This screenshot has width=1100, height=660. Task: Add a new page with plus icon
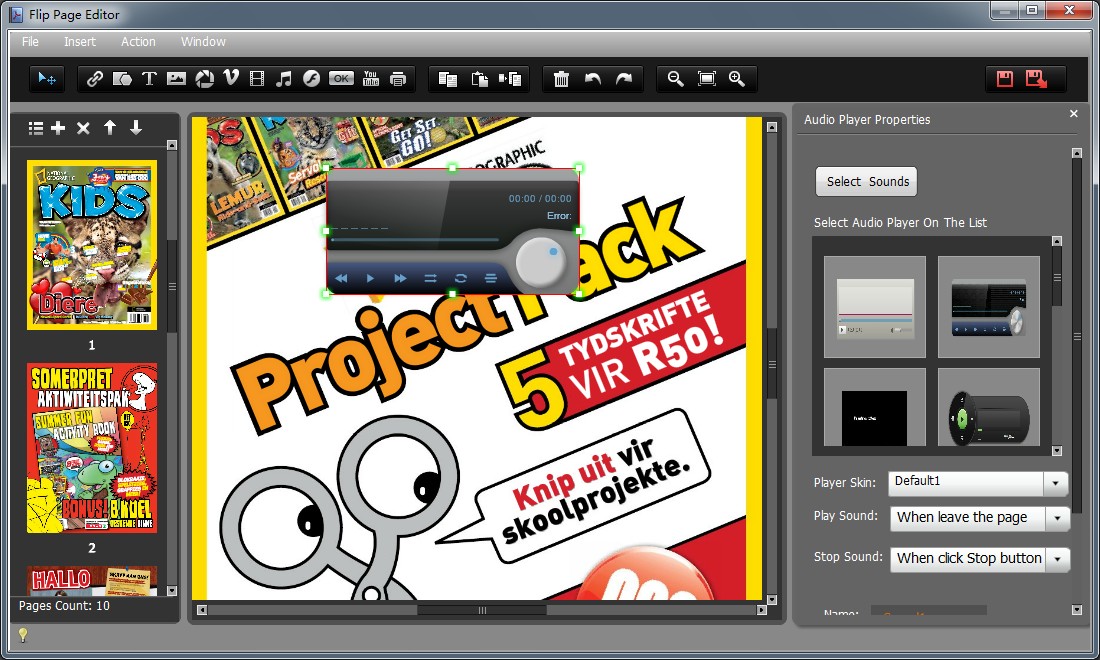58,128
